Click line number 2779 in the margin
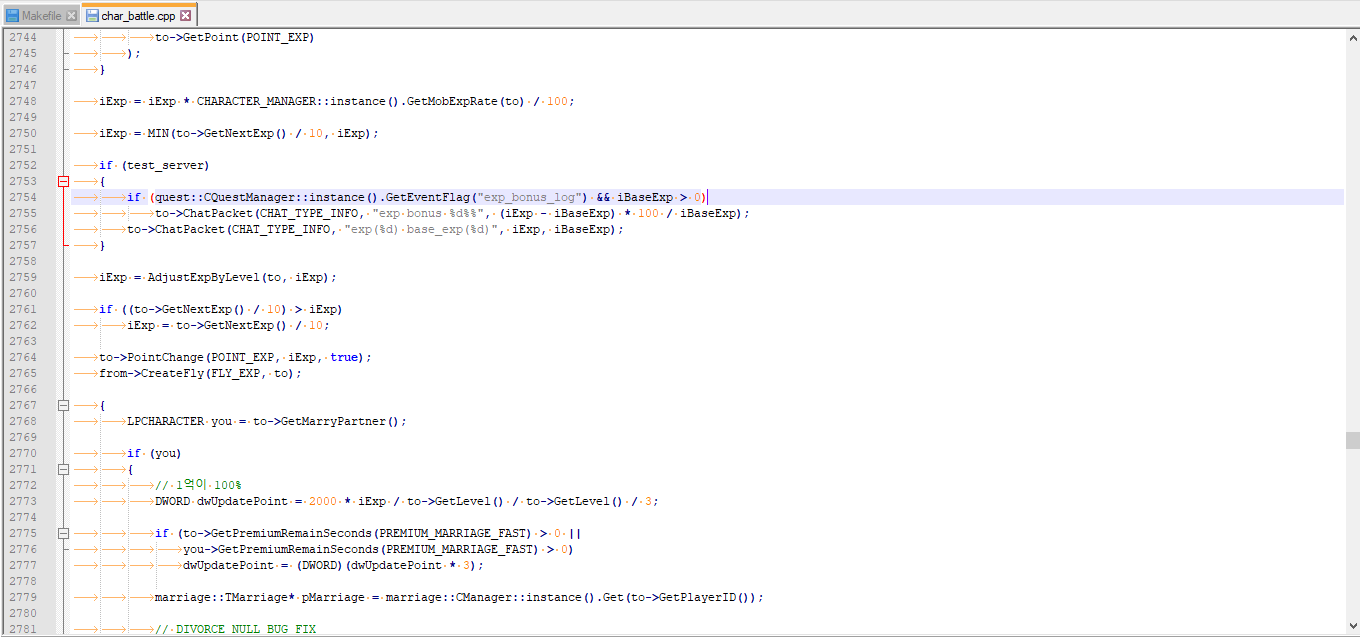The width and height of the screenshot is (1360, 637). pos(22,597)
